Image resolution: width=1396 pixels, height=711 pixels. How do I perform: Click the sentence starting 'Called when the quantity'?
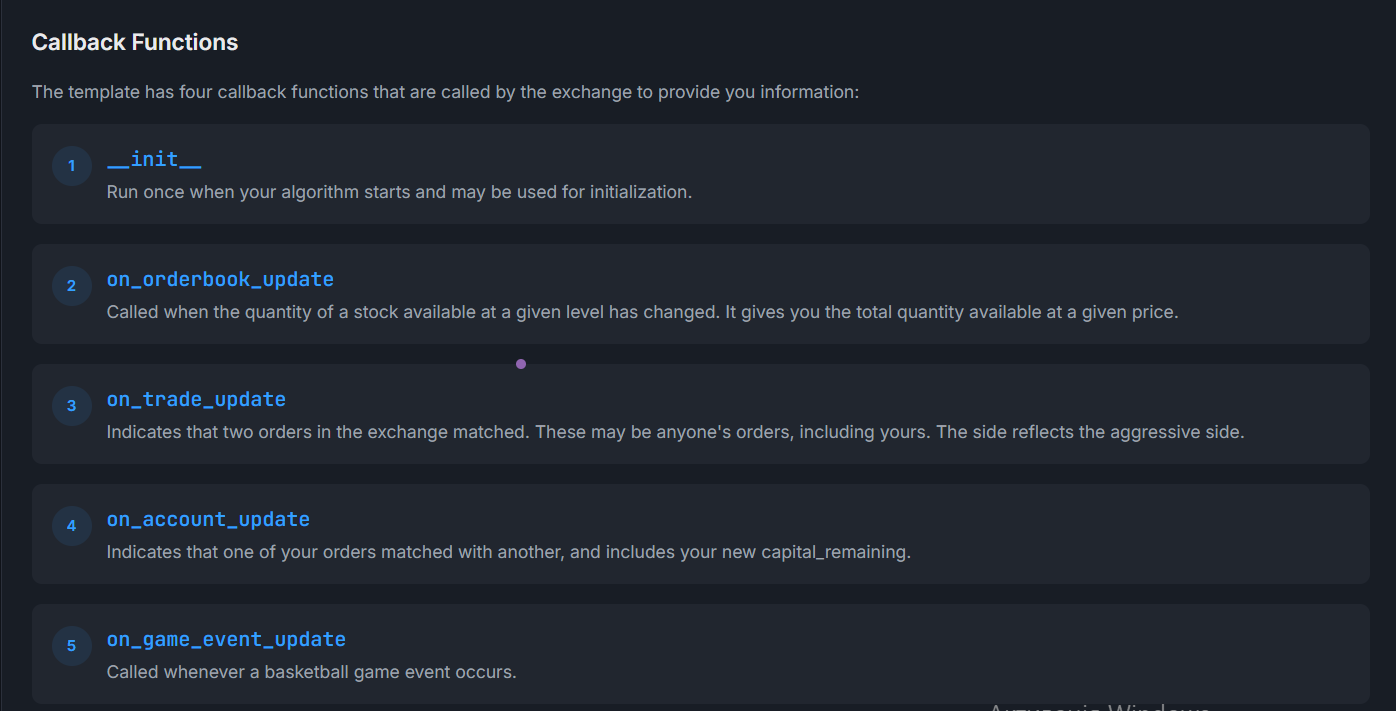(x=412, y=312)
